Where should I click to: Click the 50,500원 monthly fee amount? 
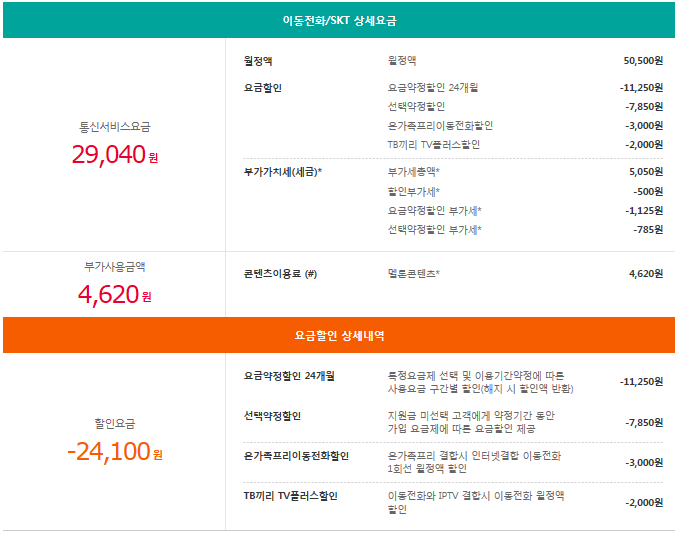642,61
